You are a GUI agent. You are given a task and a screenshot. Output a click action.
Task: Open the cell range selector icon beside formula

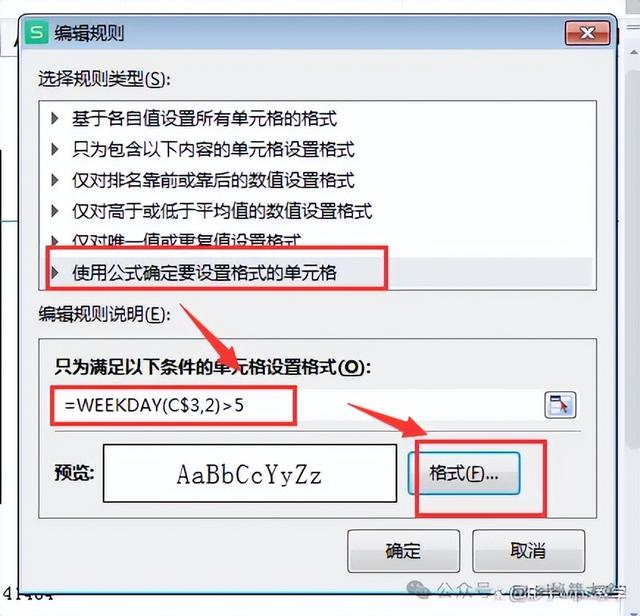560,405
